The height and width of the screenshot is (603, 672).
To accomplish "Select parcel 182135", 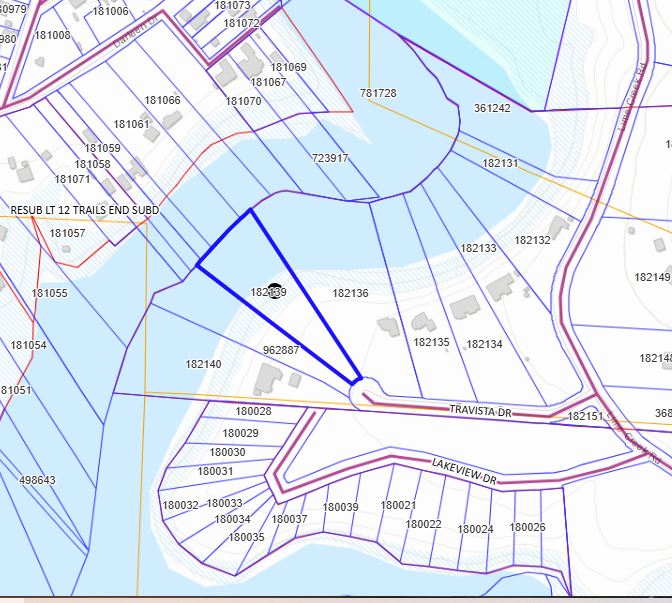I will click(x=431, y=342).
